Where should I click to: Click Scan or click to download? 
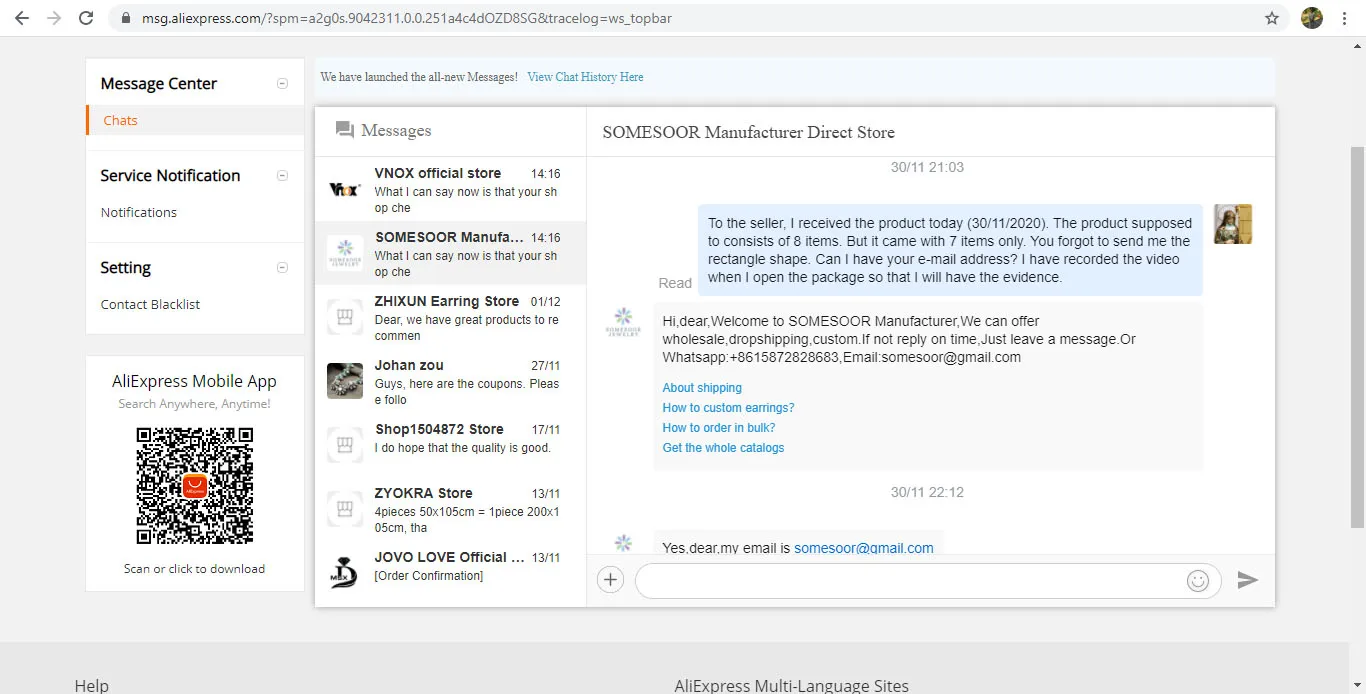pyautogui.click(x=195, y=568)
